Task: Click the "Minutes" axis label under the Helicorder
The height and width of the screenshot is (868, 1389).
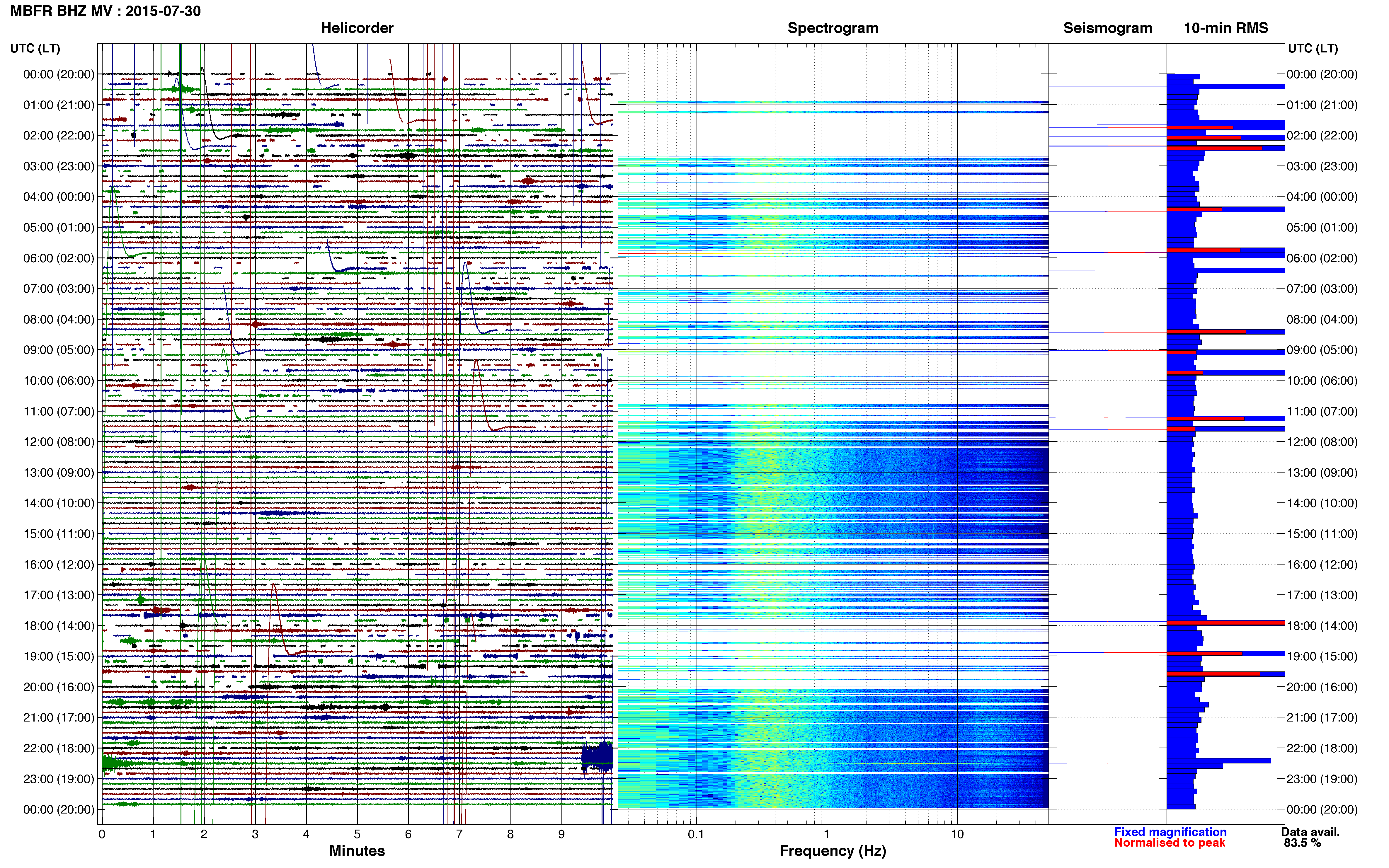Action: tap(357, 851)
